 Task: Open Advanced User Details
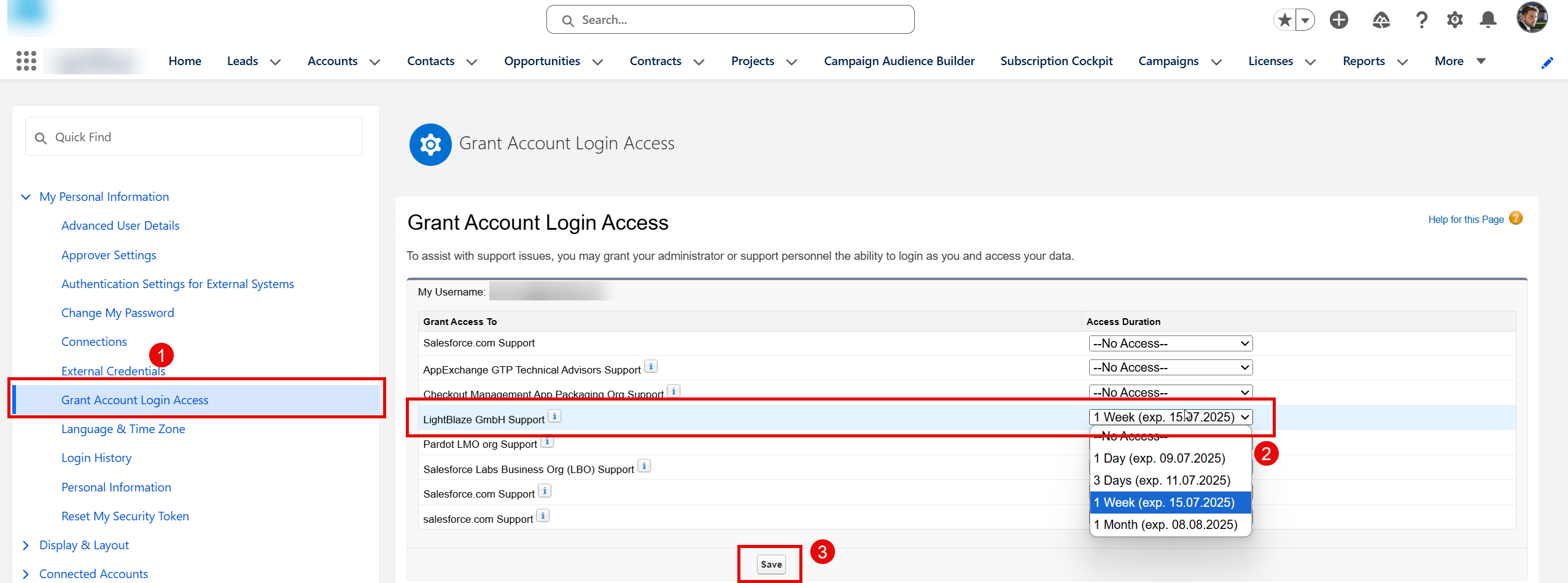[120, 226]
